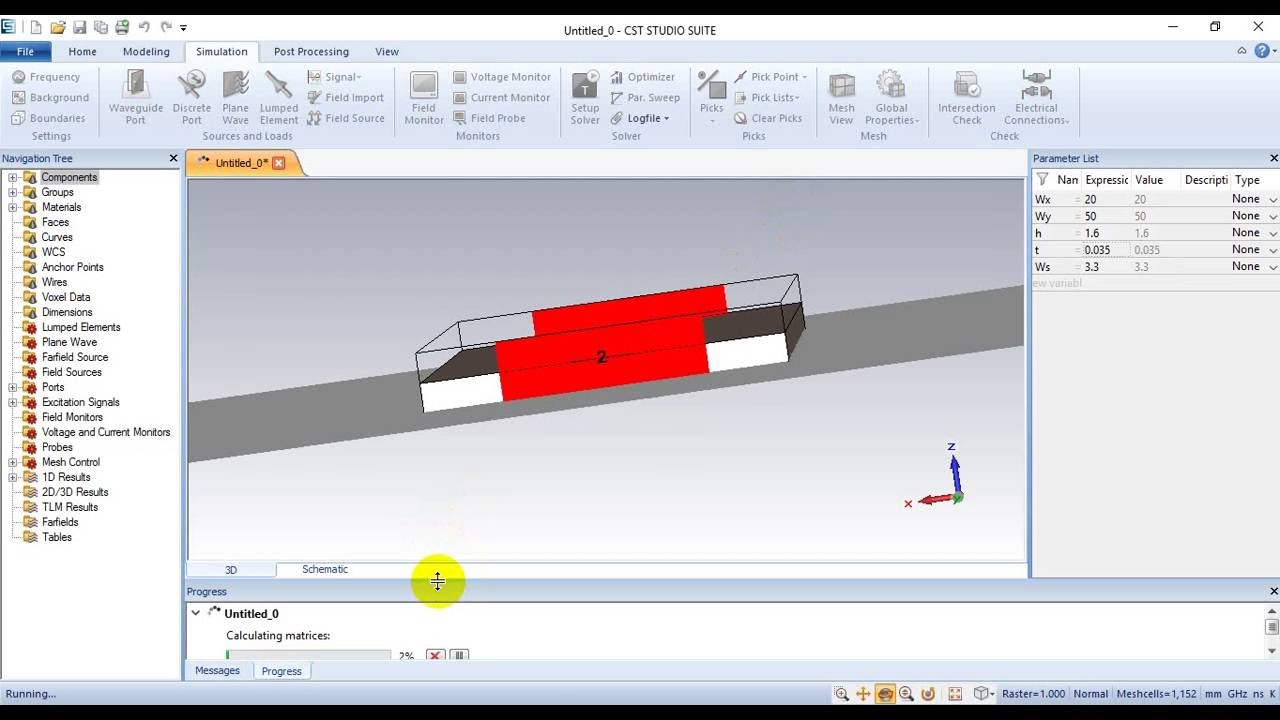Open the Pick Point dropdown
The image size is (1280, 720).
pyautogui.click(x=771, y=77)
